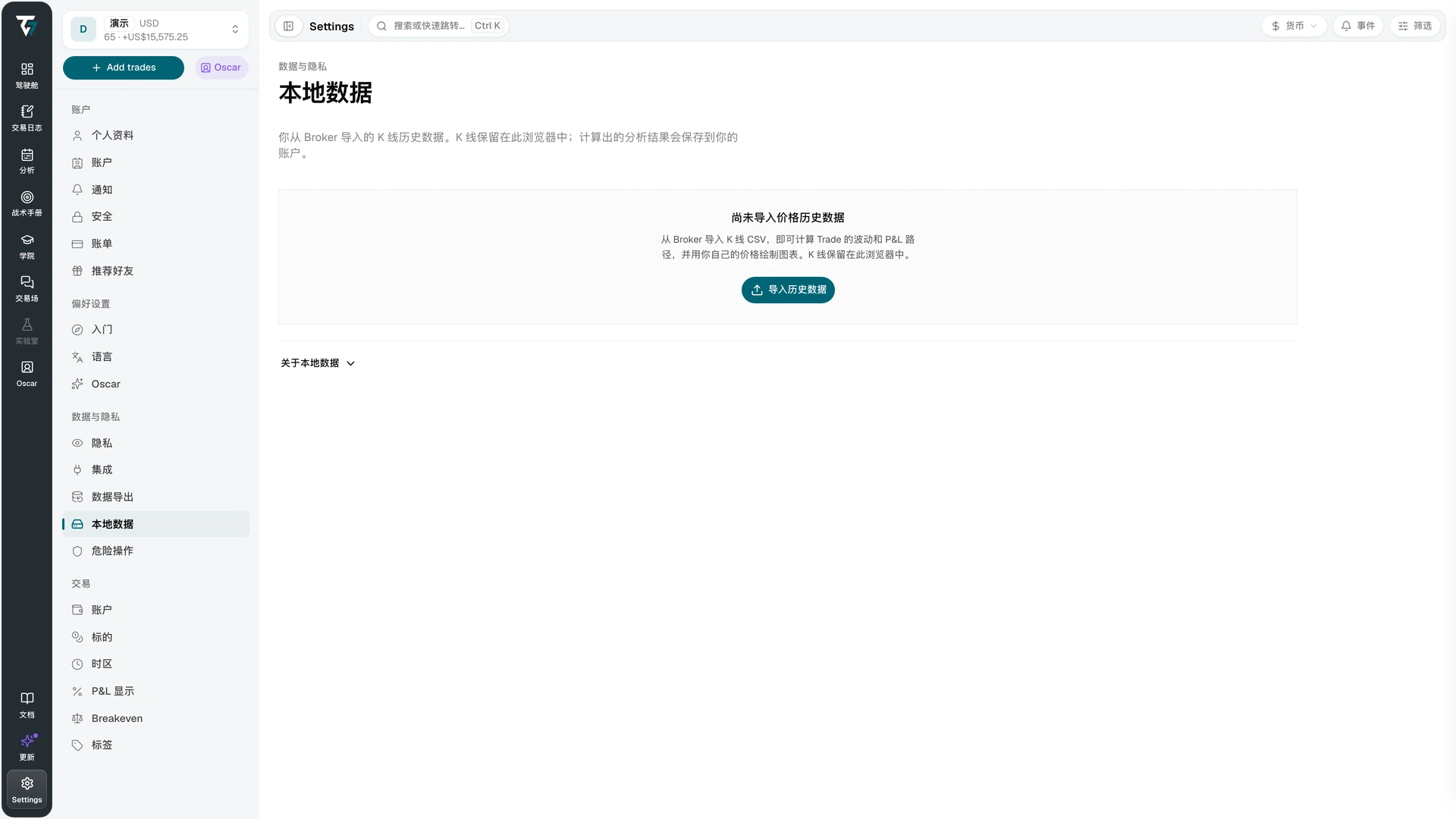Open the 战术手册 playbook icon
The height and width of the screenshot is (819, 1456).
click(27, 203)
